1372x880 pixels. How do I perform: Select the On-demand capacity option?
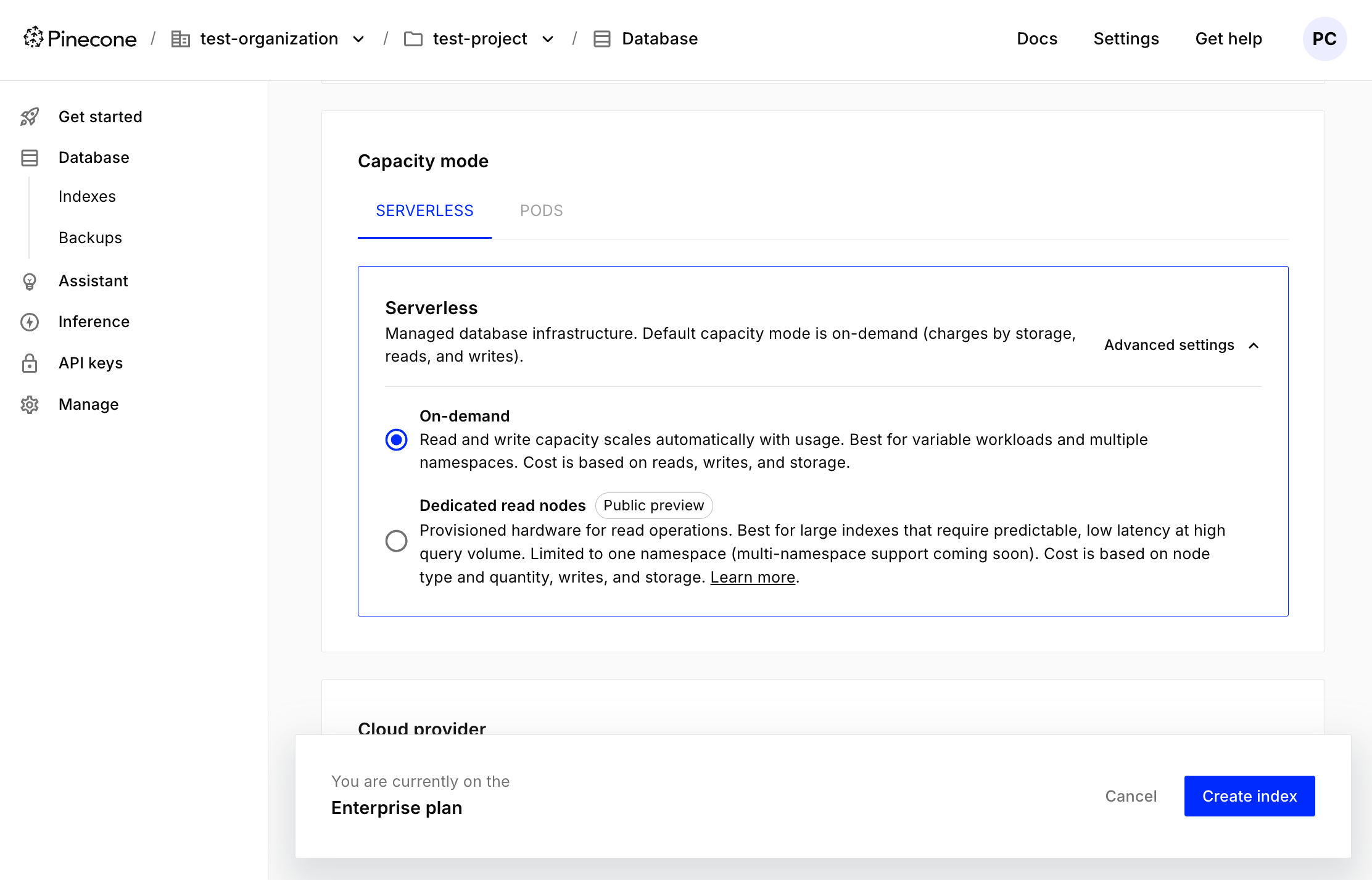397,440
